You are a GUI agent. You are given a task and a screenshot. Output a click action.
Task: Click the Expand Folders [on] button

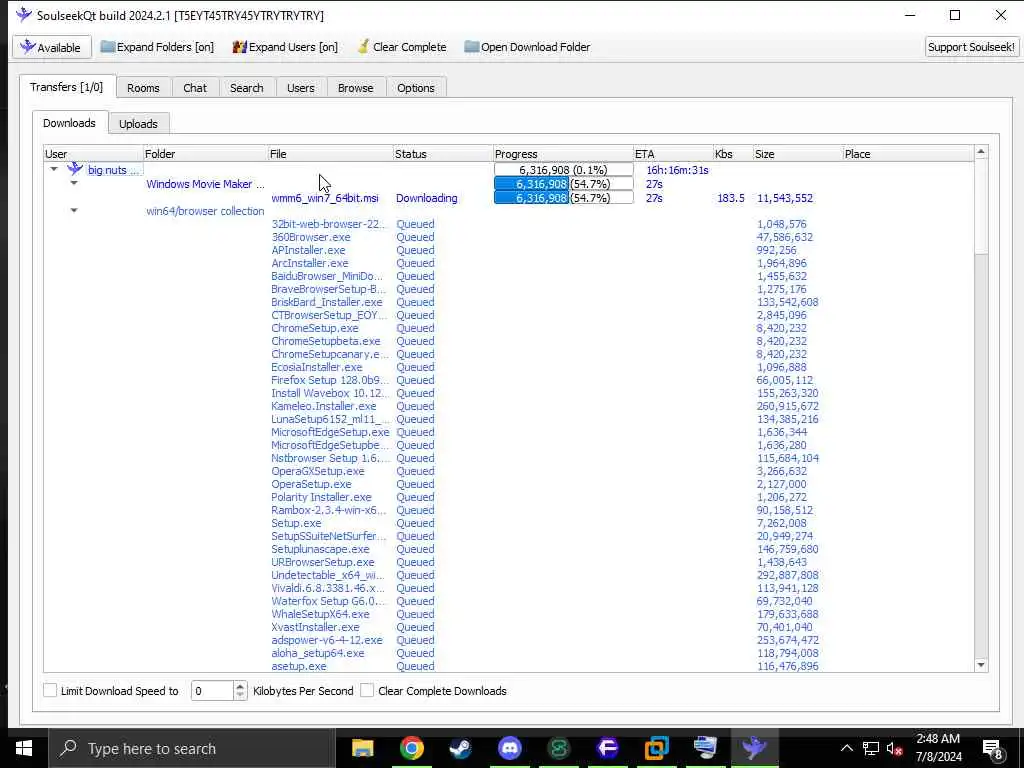pyautogui.click(x=157, y=47)
